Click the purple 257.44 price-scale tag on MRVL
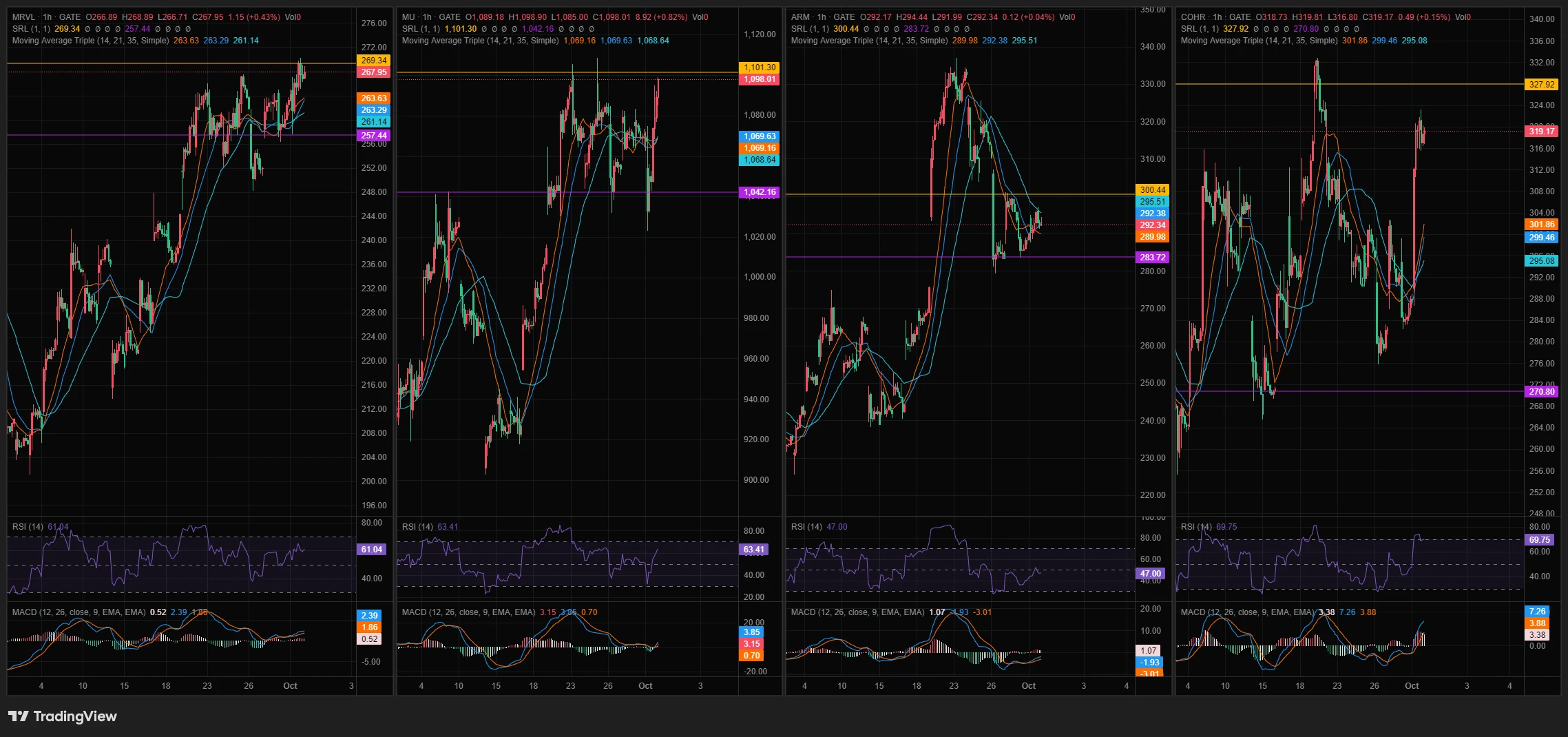Screen dimensions: 1568x737 pos(374,136)
